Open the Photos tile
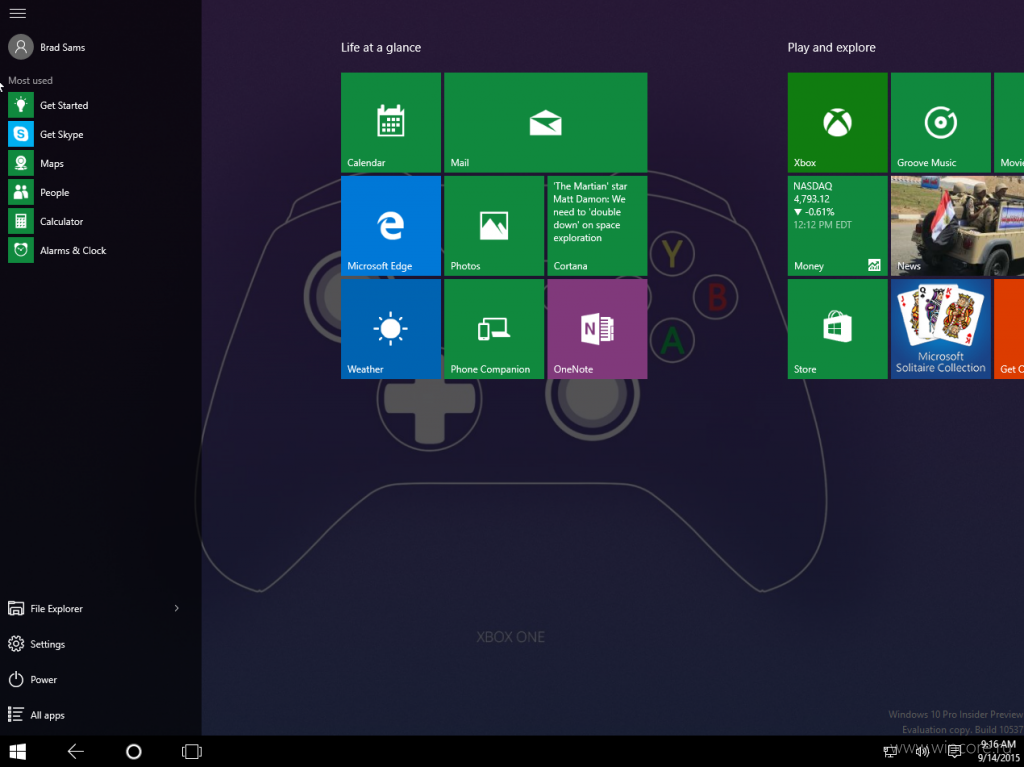Screen dimensions: 1024x767 tap(494, 225)
